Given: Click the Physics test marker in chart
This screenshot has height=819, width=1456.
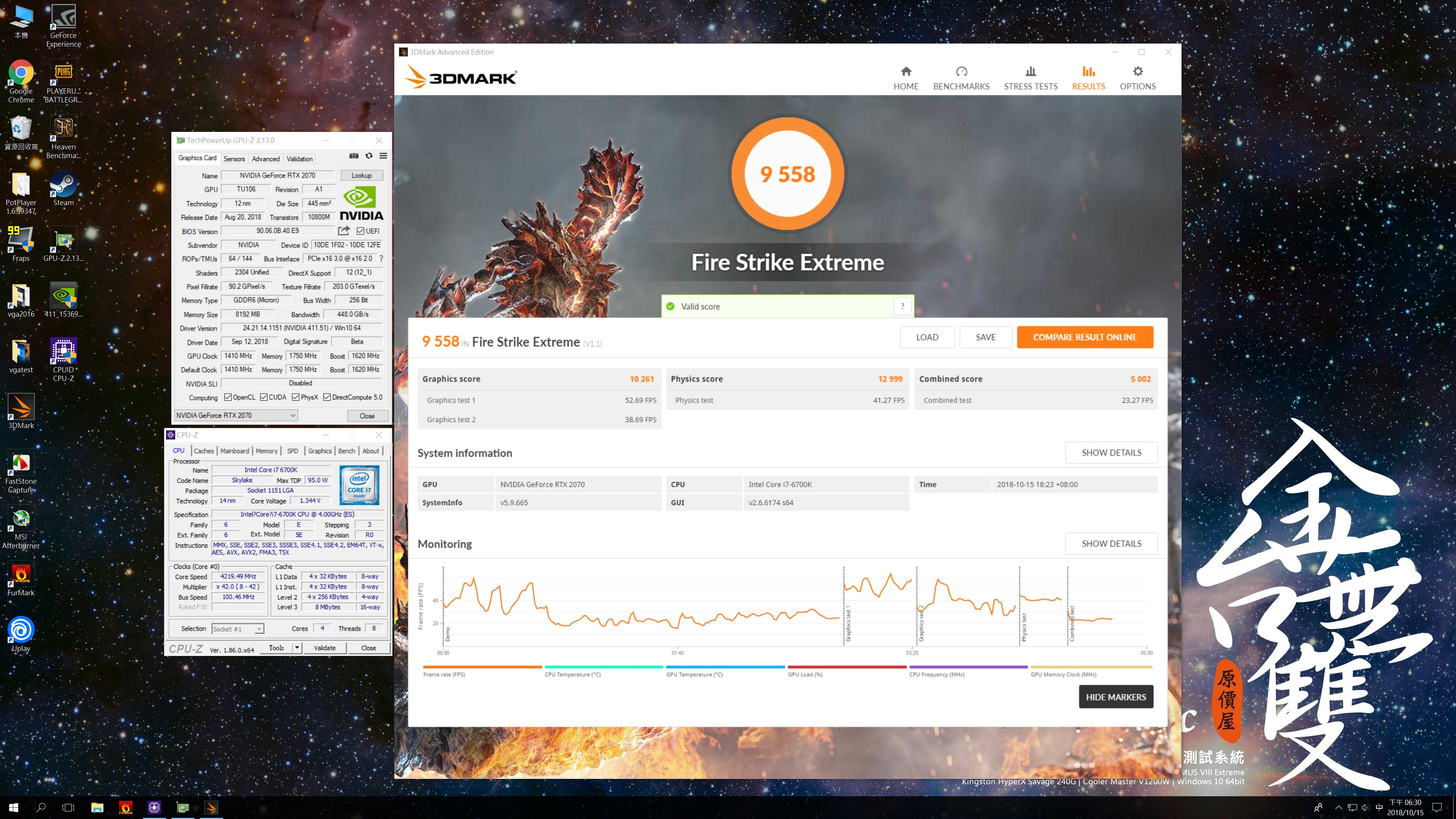Looking at the screenshot, I should click(1024, 628).
